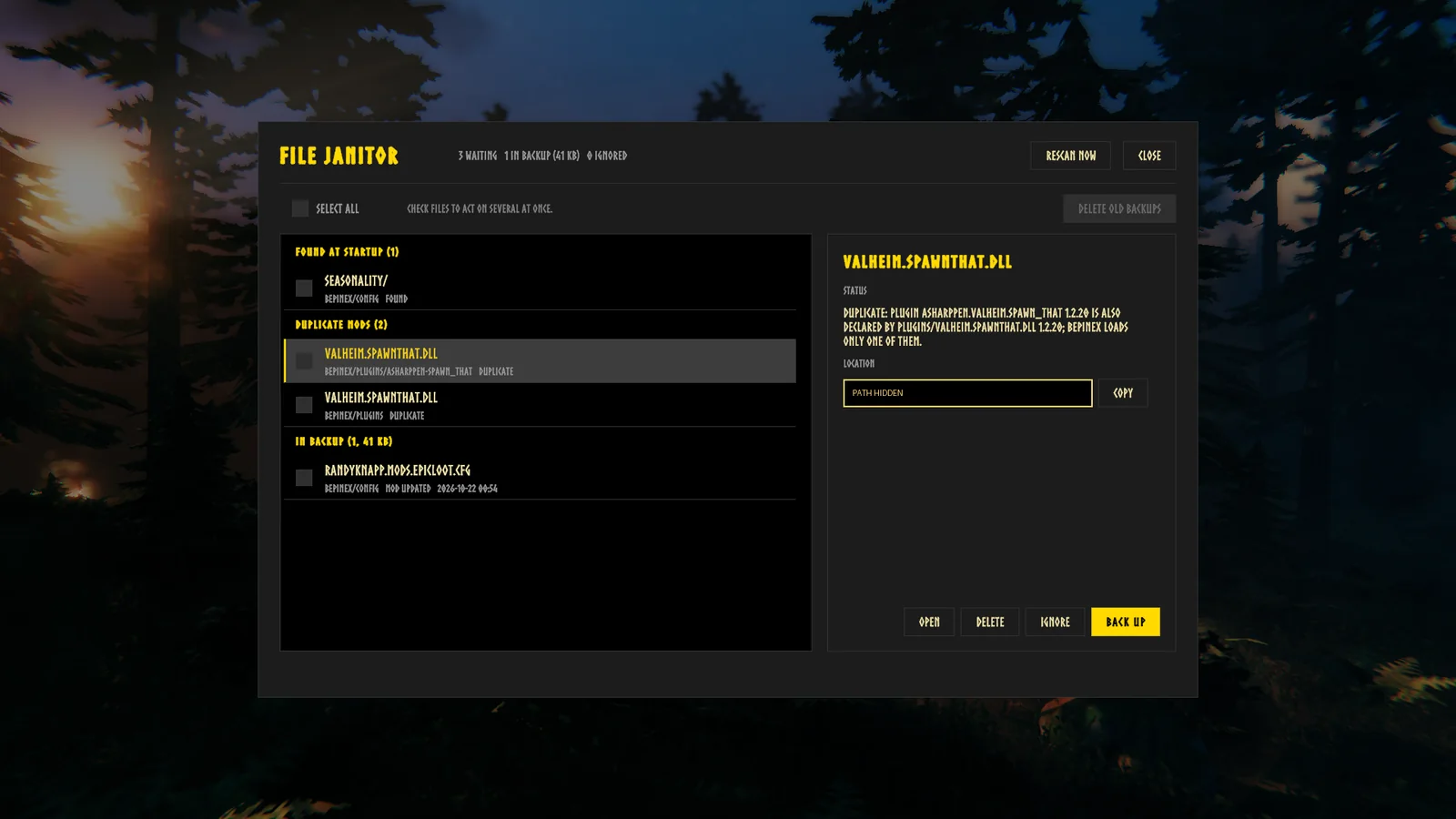The height and width of the screenshot is (819, 1456).
Task: Click the 0 ignored status text
Action: coord(607,156)
